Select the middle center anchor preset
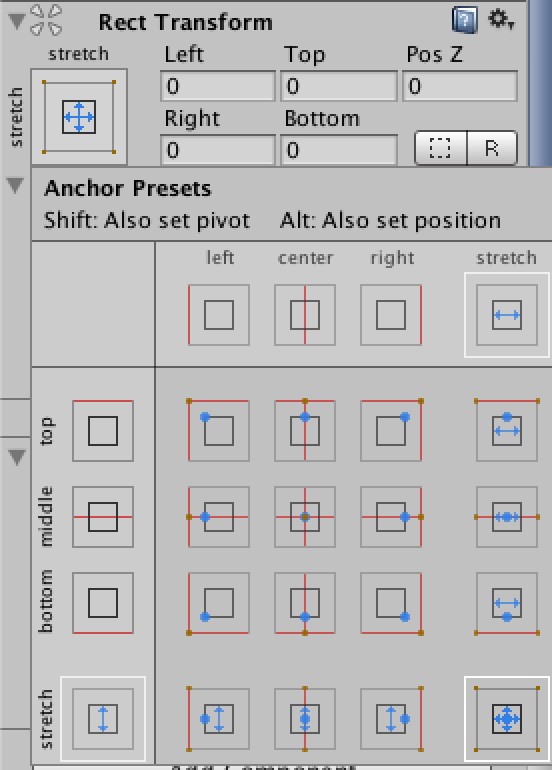Image resolution: width=552 pixels, height=770 pixels. [x=305, y=517]
